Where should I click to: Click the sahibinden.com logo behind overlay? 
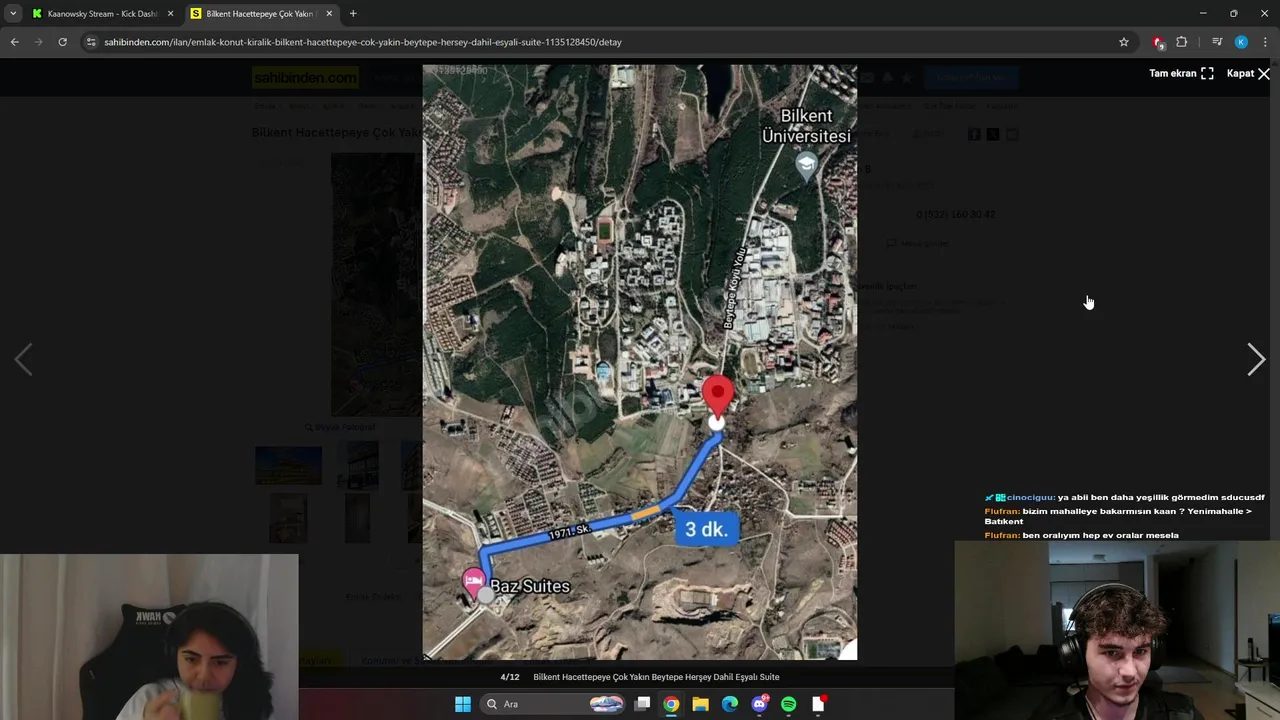tap(305, 77)
